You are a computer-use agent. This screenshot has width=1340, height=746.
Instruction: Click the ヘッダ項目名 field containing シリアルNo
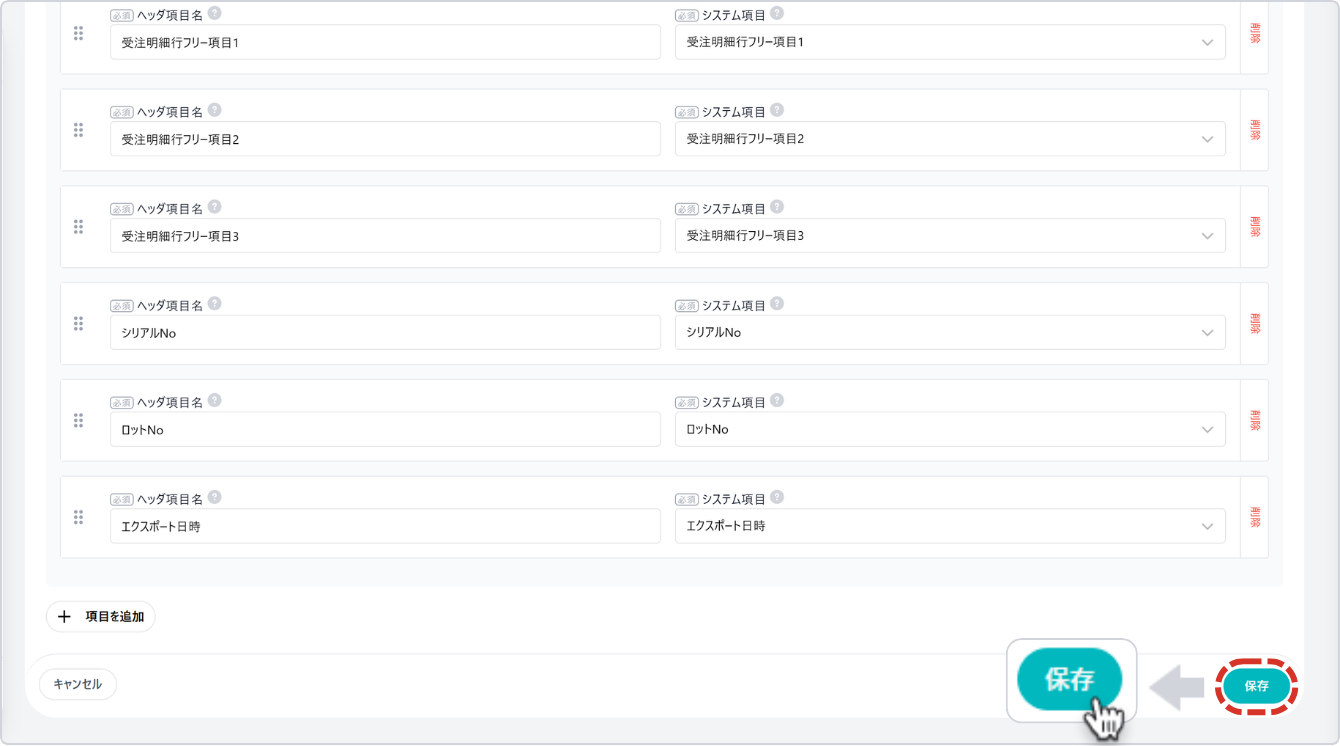click(385, 333)
